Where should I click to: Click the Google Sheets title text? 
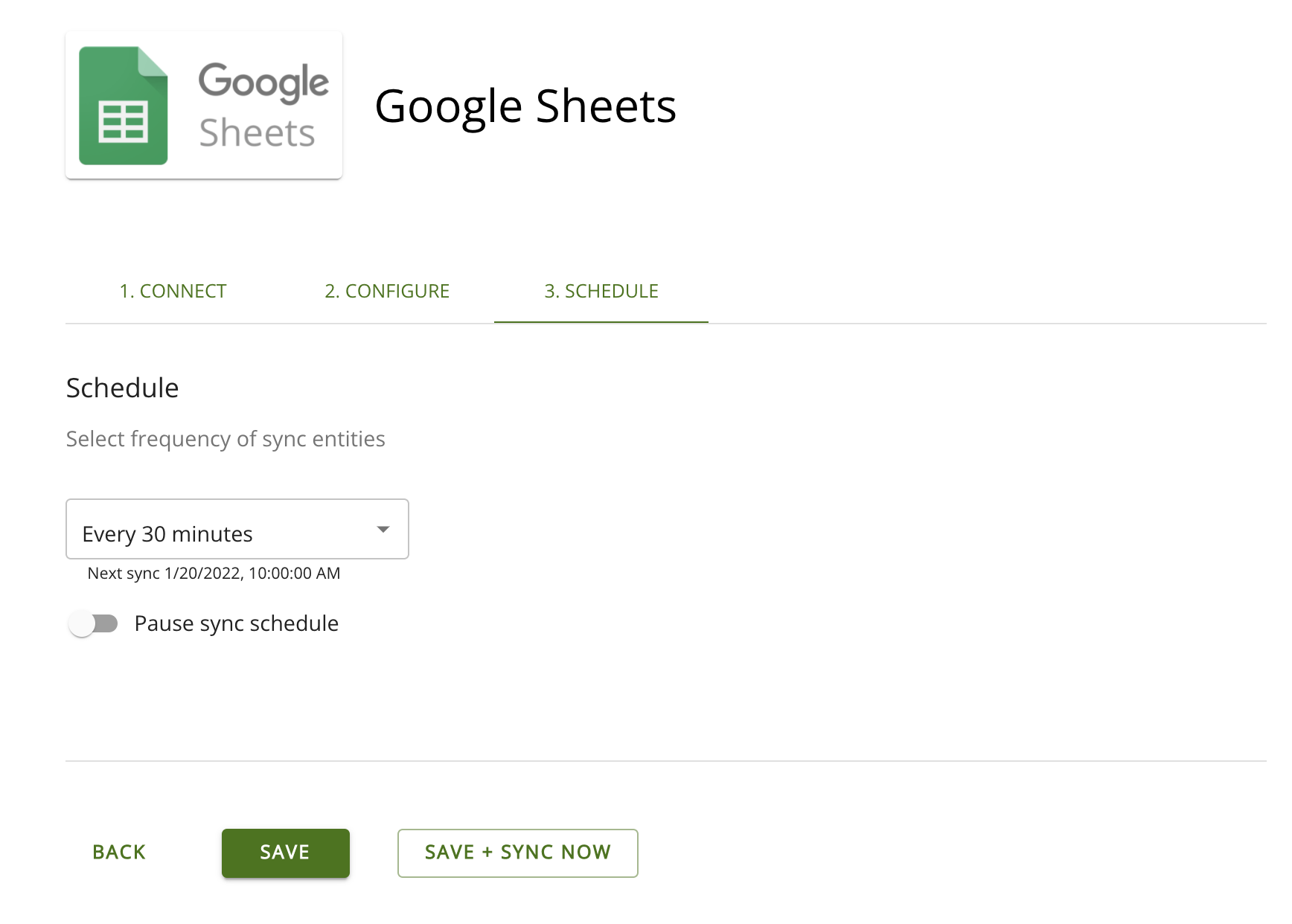coord(527,106)
